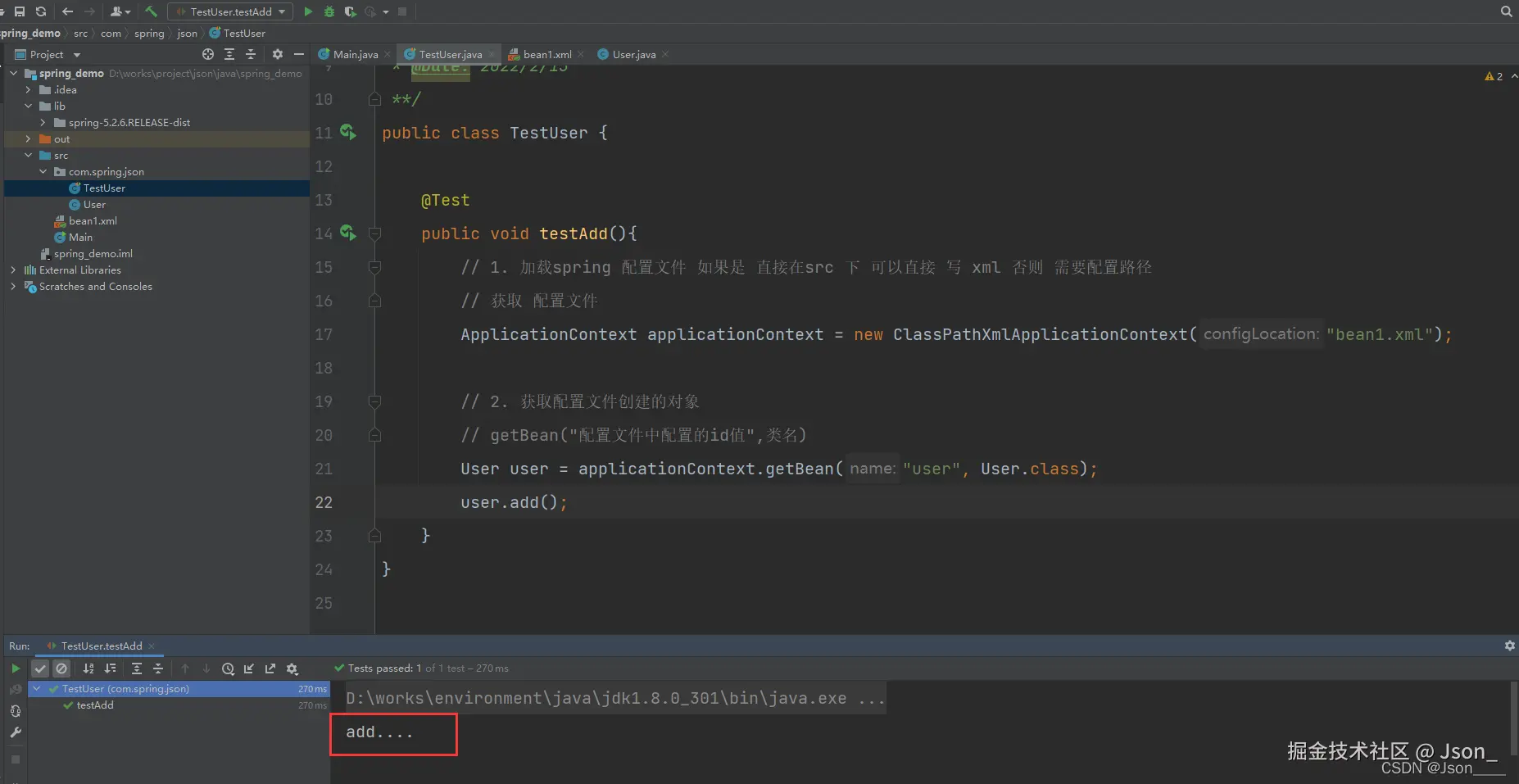Open the user/profile dropdown in the top toolbar

point(120,11)
